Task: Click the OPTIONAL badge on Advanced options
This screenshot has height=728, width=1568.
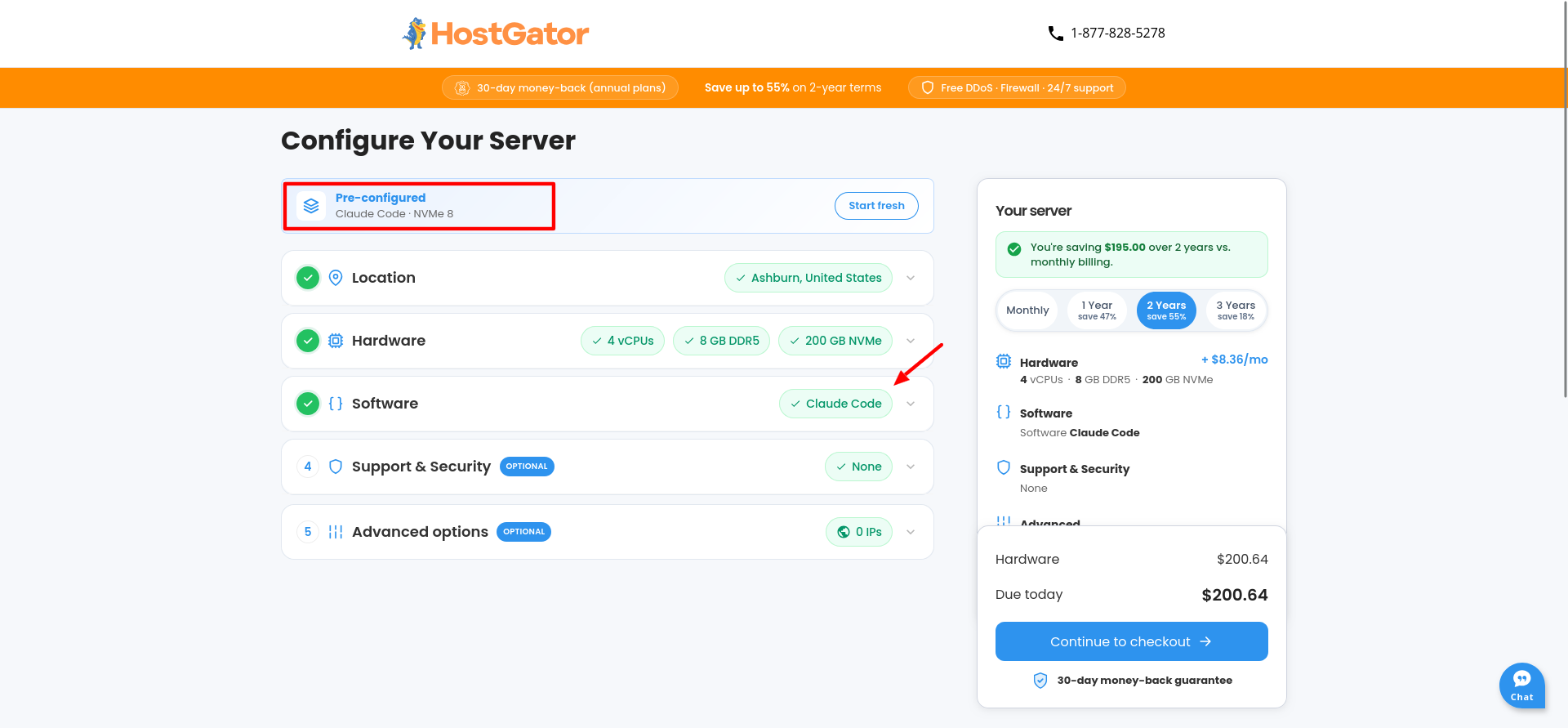Action: pyautogui.click(x=523, y=532)
